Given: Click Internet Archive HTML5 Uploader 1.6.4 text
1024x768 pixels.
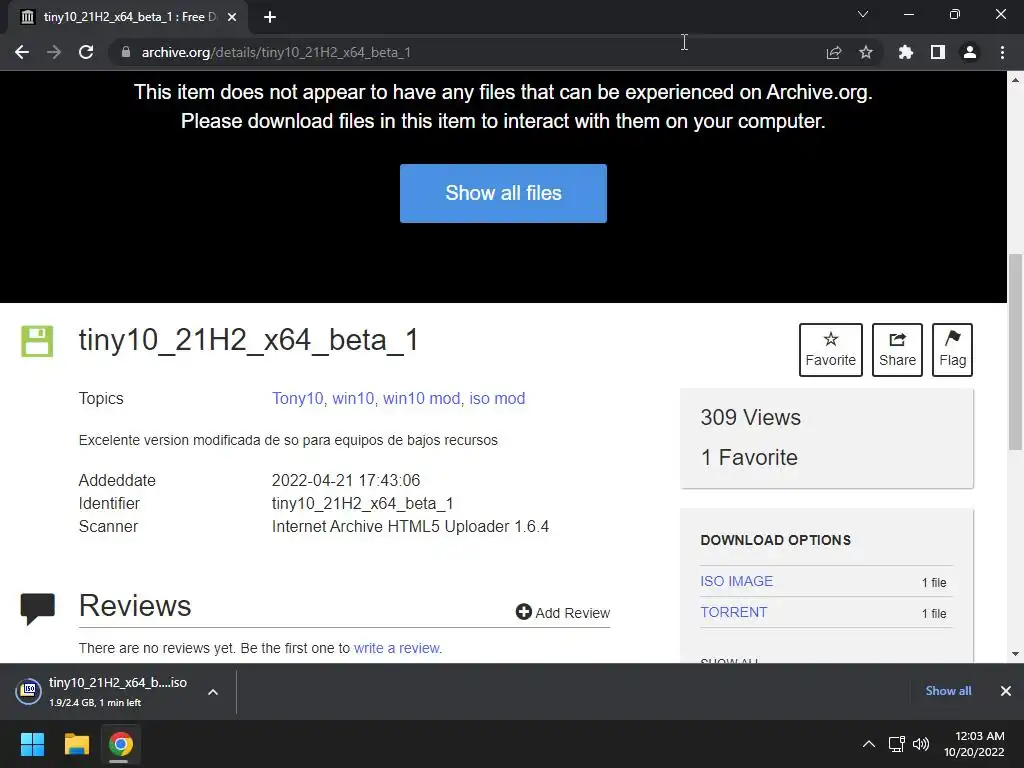Looking at the screenshot, I should click(410, 526).
